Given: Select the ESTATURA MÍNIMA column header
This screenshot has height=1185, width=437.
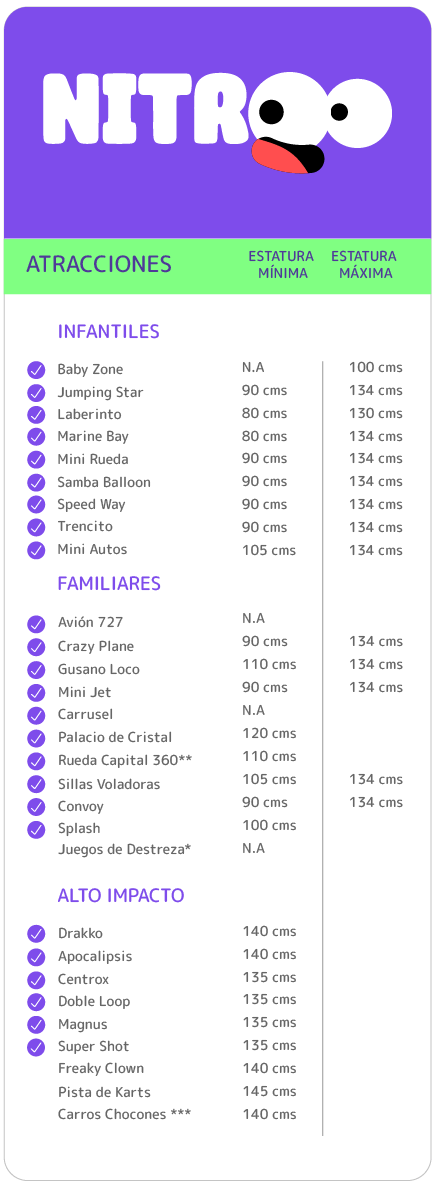Looking at the screenshot, I should pos(281,265).
